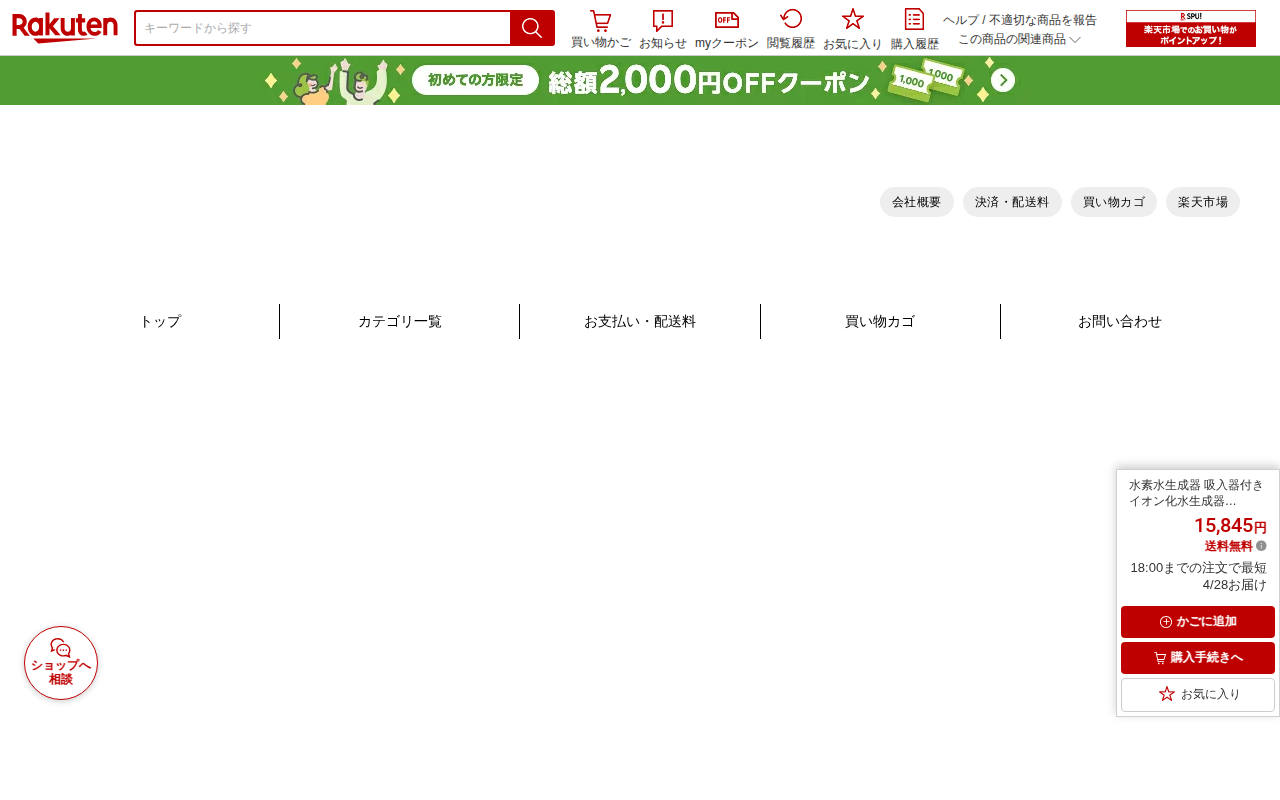Click the 購入手続きへ button
Image resolution: width=1280 pixels, height=800 pixels.
pyautogui.click(x=1198, y=658)
